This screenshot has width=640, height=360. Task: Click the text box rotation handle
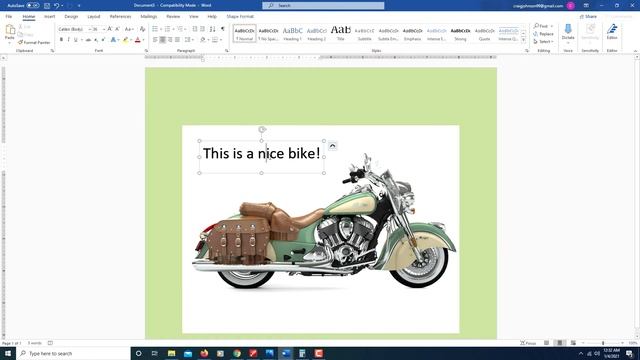(x=262, y=129)
